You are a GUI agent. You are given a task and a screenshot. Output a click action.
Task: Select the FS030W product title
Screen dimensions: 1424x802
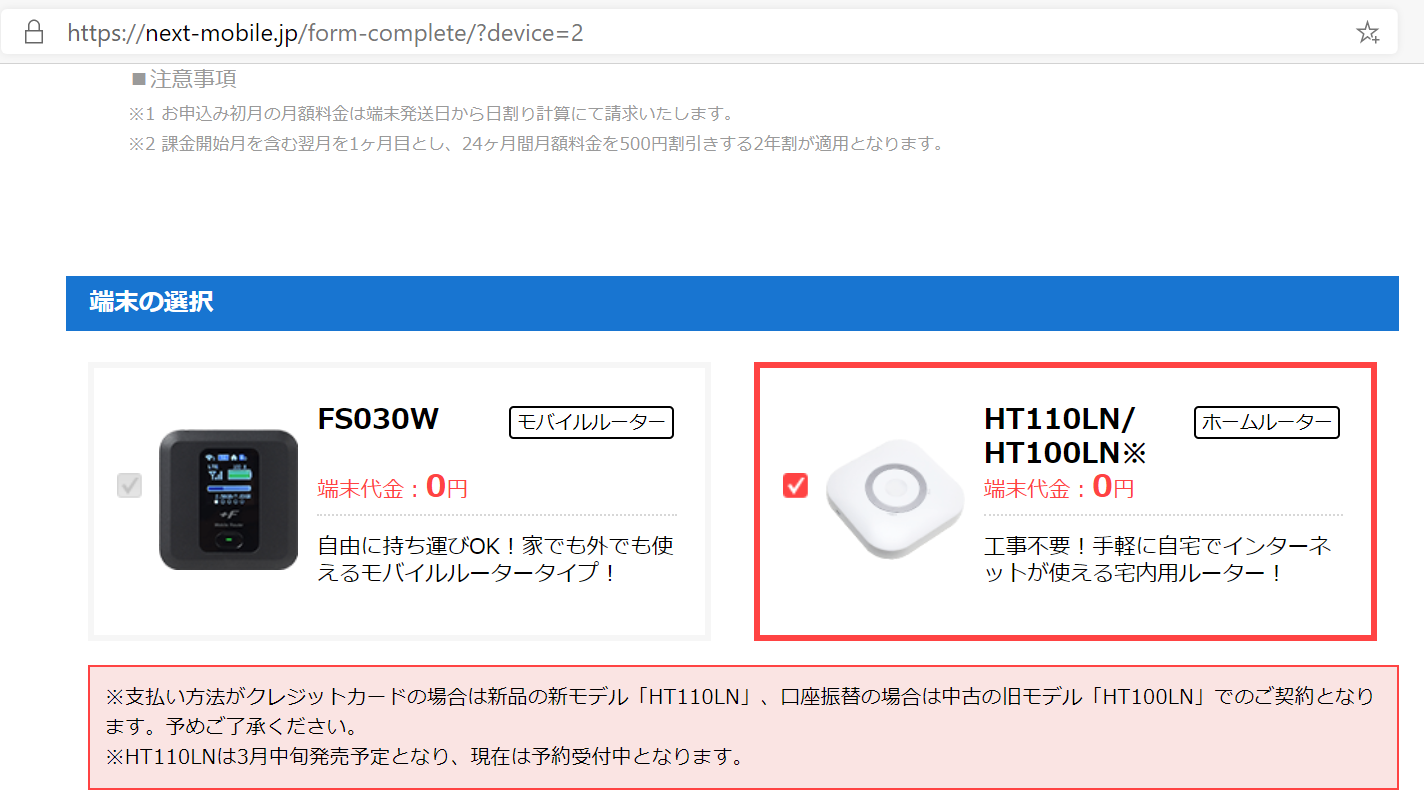[378, 419]
